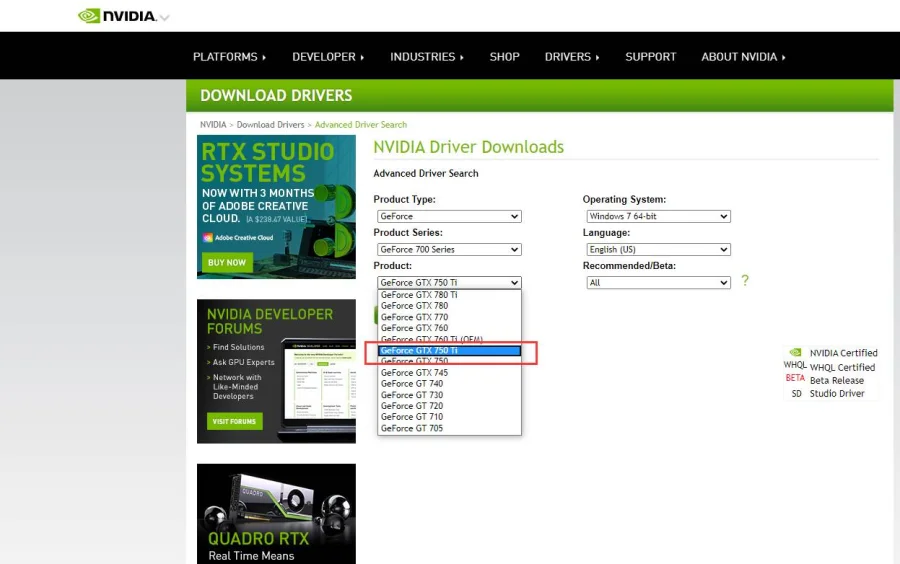Open the Product Series dropdown
Viewport: 900px width, 564px height.
(x=449, y=250)
